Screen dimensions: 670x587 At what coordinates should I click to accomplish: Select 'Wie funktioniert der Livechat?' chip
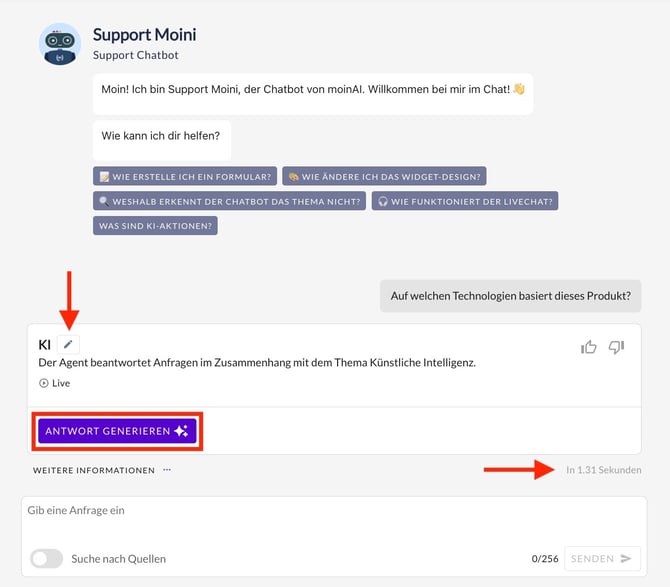(465, 201)
